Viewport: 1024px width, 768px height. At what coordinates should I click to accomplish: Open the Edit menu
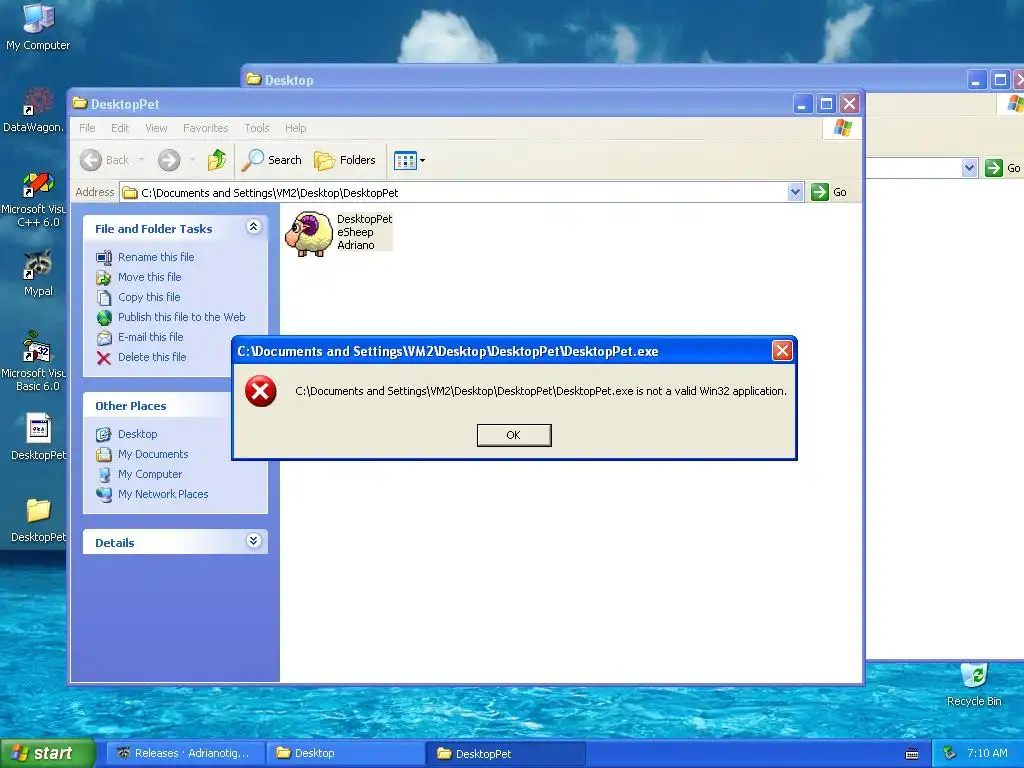(x=120, y=128)
